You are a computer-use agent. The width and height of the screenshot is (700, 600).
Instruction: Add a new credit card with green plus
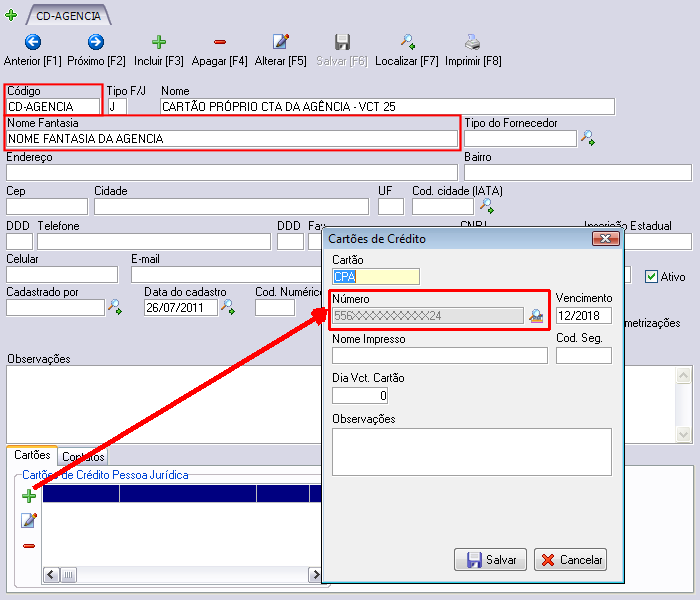coord(29,496)
